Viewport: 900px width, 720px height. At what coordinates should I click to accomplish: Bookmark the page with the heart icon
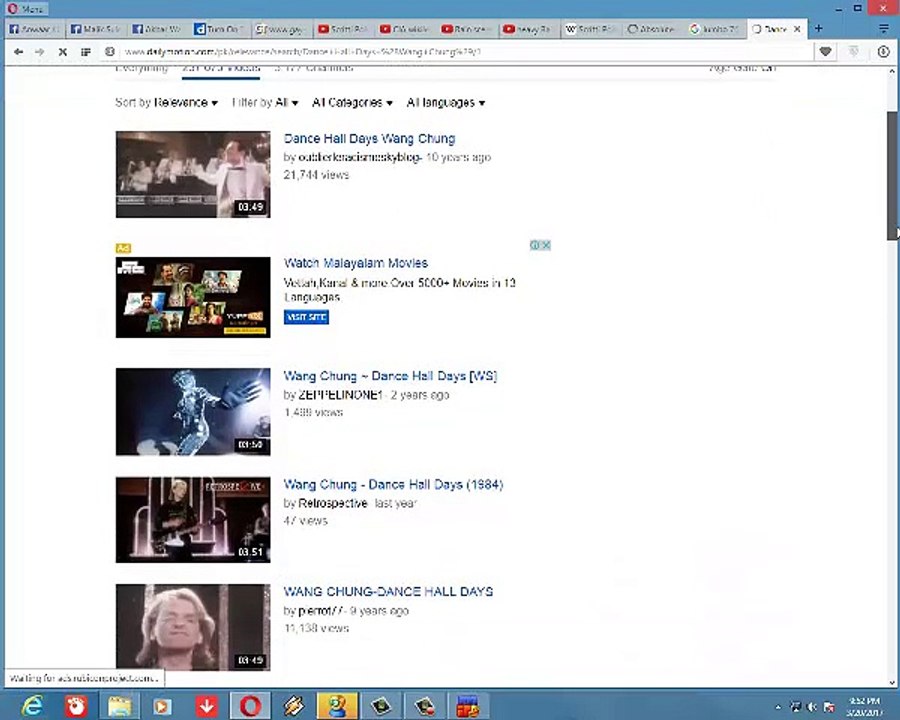tap(825, 52)
